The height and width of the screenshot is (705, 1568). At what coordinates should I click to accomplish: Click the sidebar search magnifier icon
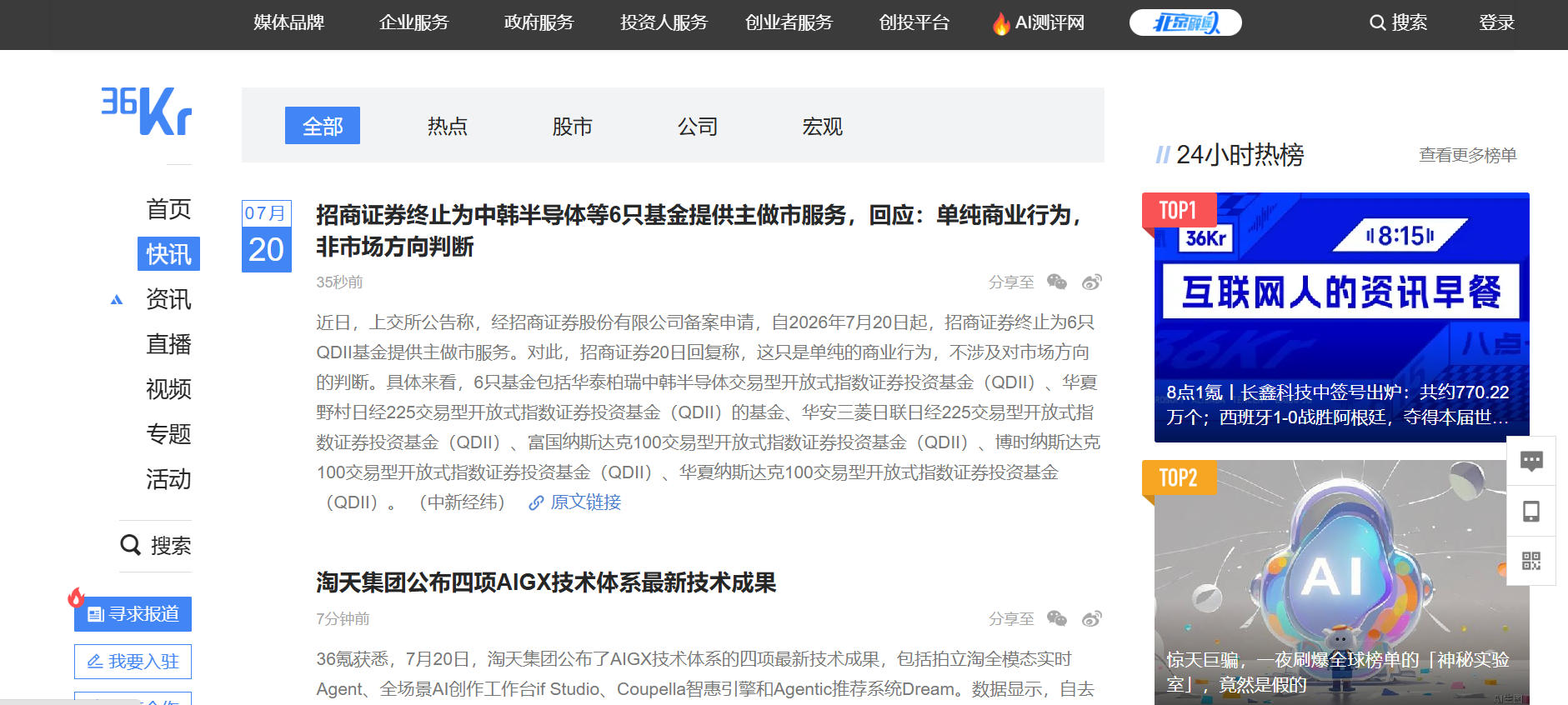point(130,545)
